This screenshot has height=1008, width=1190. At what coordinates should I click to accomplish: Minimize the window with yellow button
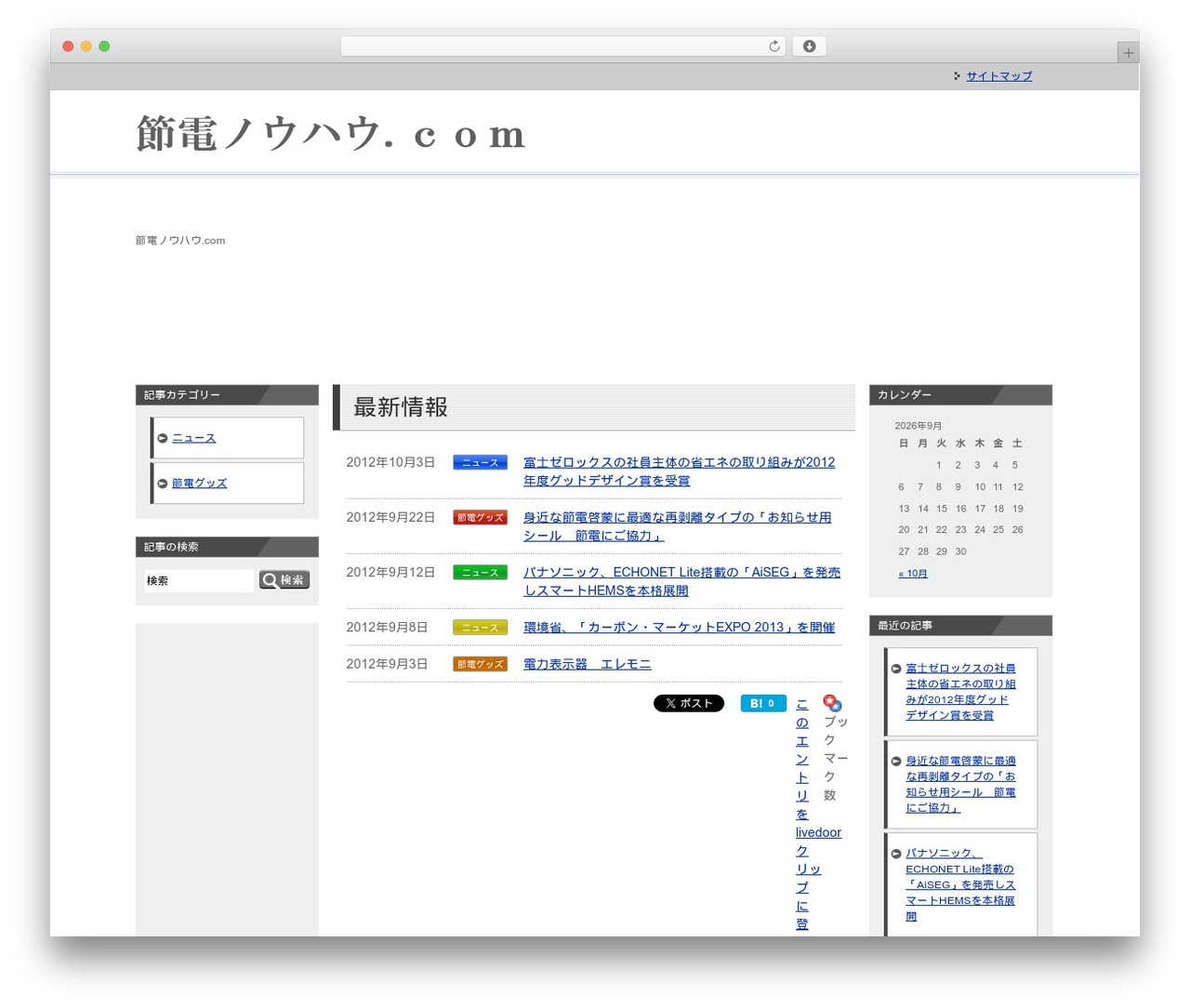point(86,46)
